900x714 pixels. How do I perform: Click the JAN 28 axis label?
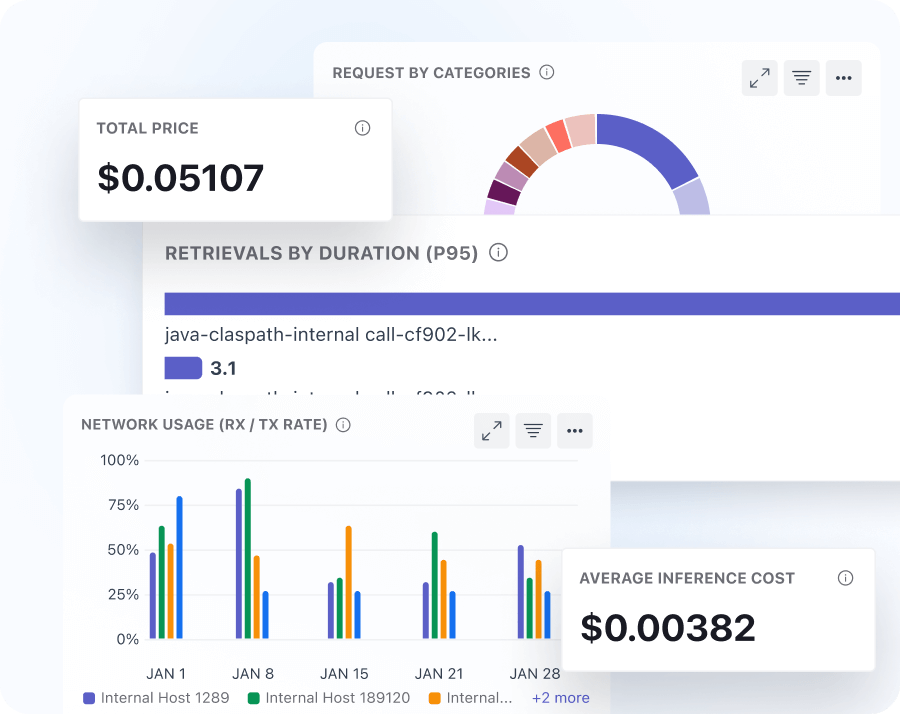pyautogui.click(x=534, y=674)
